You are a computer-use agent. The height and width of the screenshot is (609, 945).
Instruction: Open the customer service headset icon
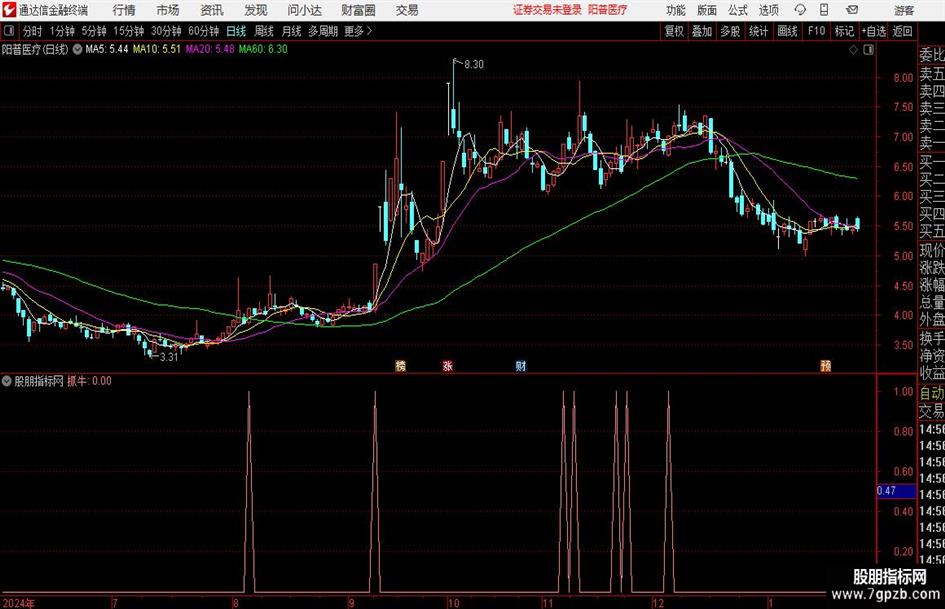tap(800, 10)
